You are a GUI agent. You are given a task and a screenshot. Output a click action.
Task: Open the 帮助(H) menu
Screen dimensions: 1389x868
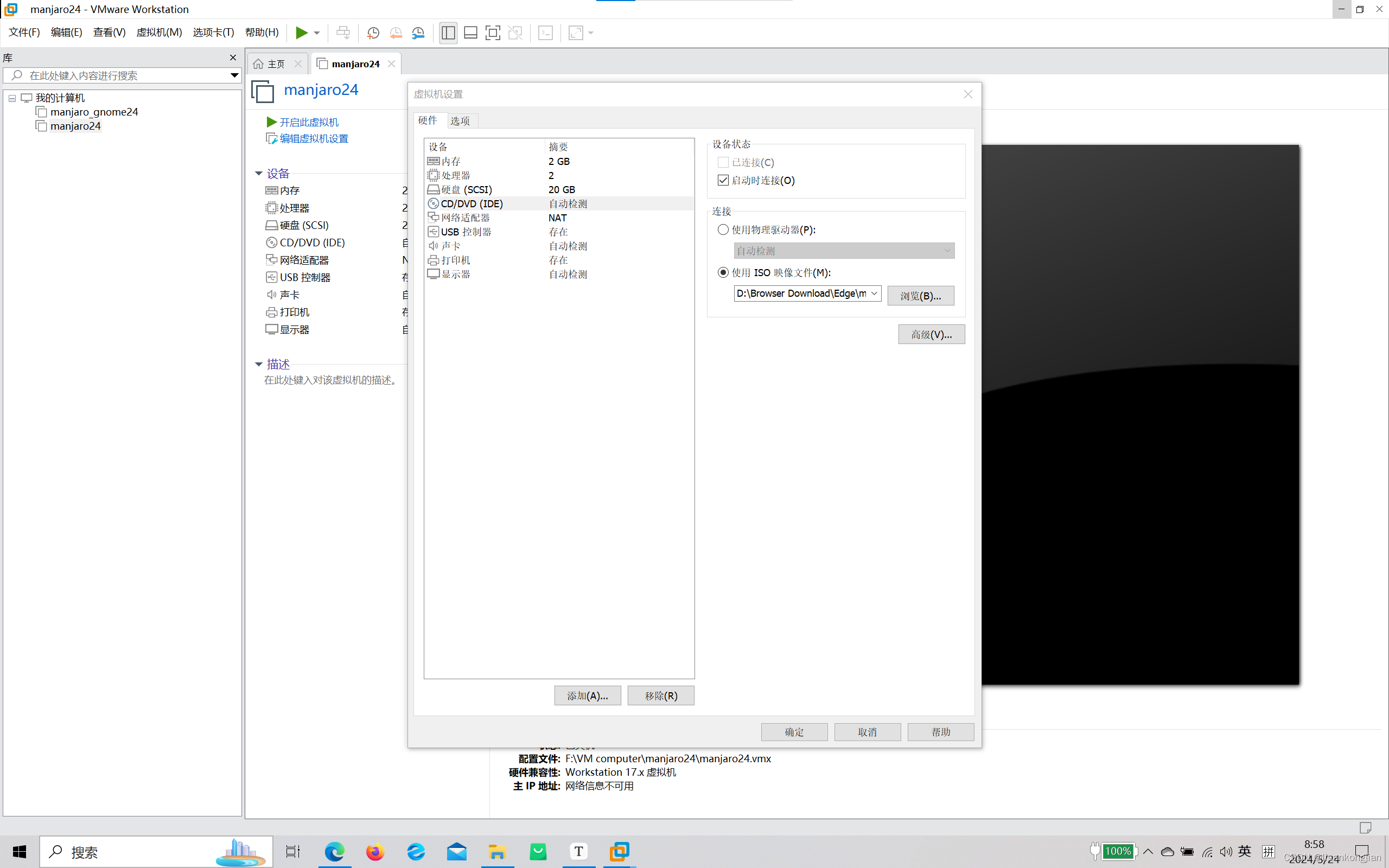(x=262, y=32)
